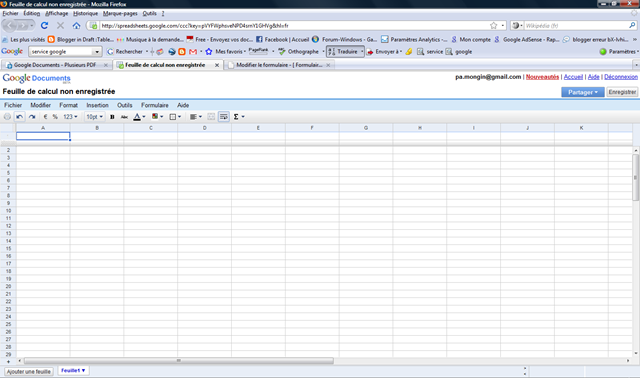Open Google toolbar Paramètres dropdown
The height and width of the screenshot is (378, 640).
pos(619,52)
